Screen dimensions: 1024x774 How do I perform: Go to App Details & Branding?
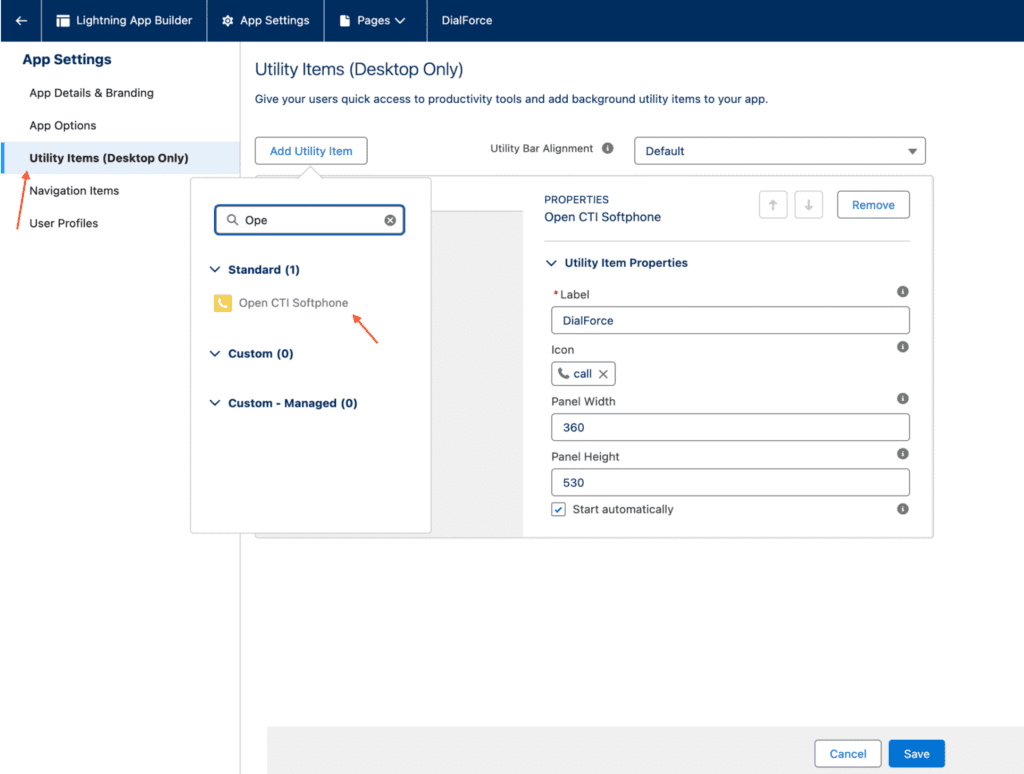coord(91,93)
